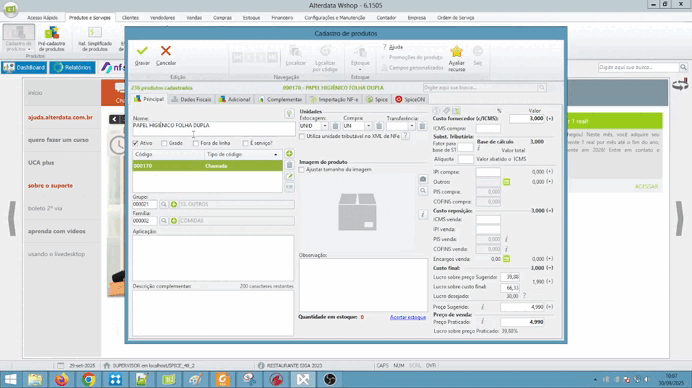Check the Fora de linha checkbox

(196, 143)
